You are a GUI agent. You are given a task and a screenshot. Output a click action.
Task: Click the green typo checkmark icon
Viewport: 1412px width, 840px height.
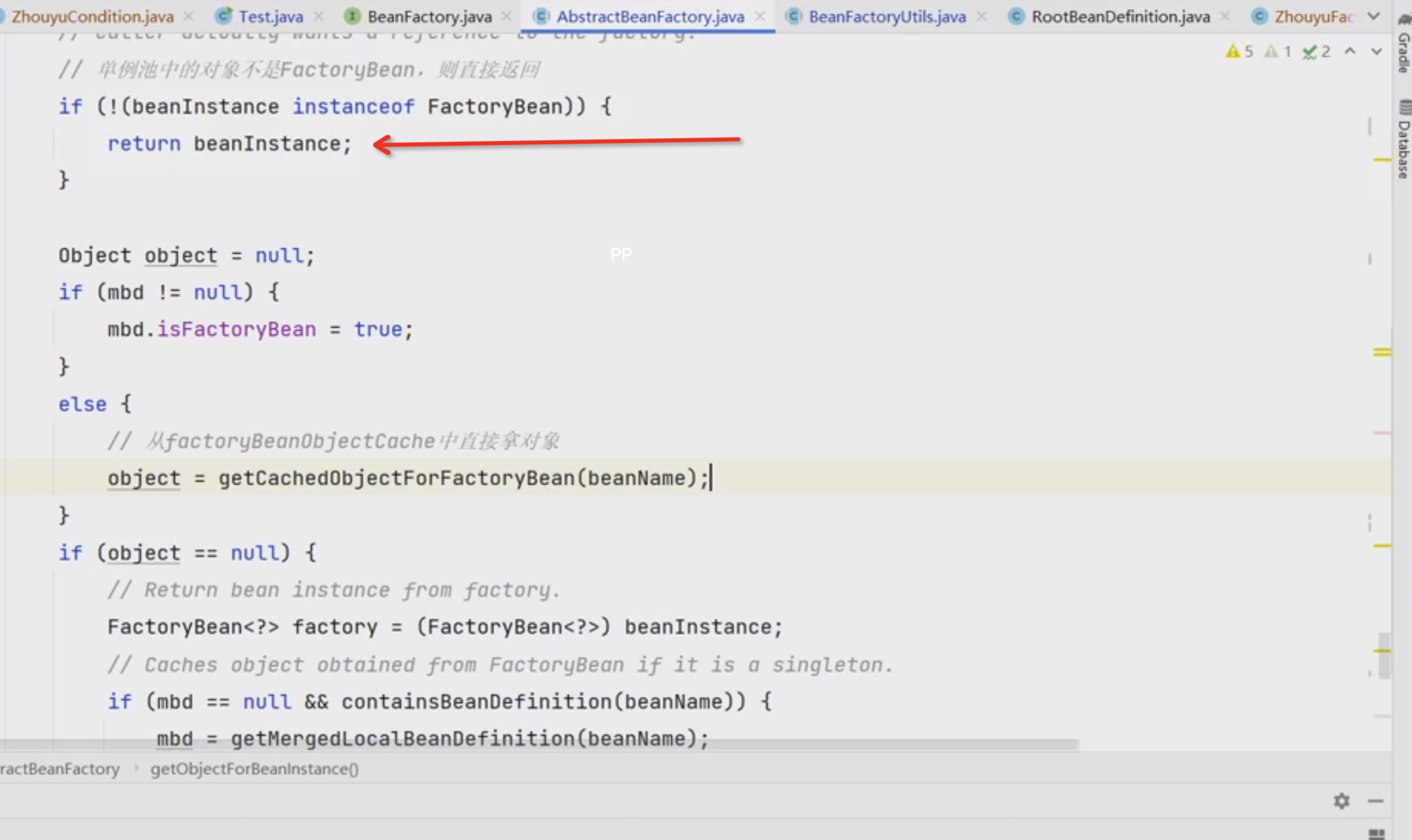tap(1309, 52)
